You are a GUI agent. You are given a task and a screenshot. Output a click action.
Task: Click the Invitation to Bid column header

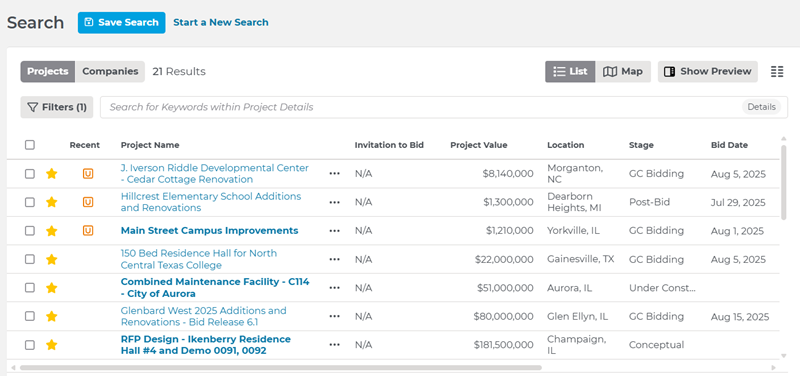(x=389, y=145)
